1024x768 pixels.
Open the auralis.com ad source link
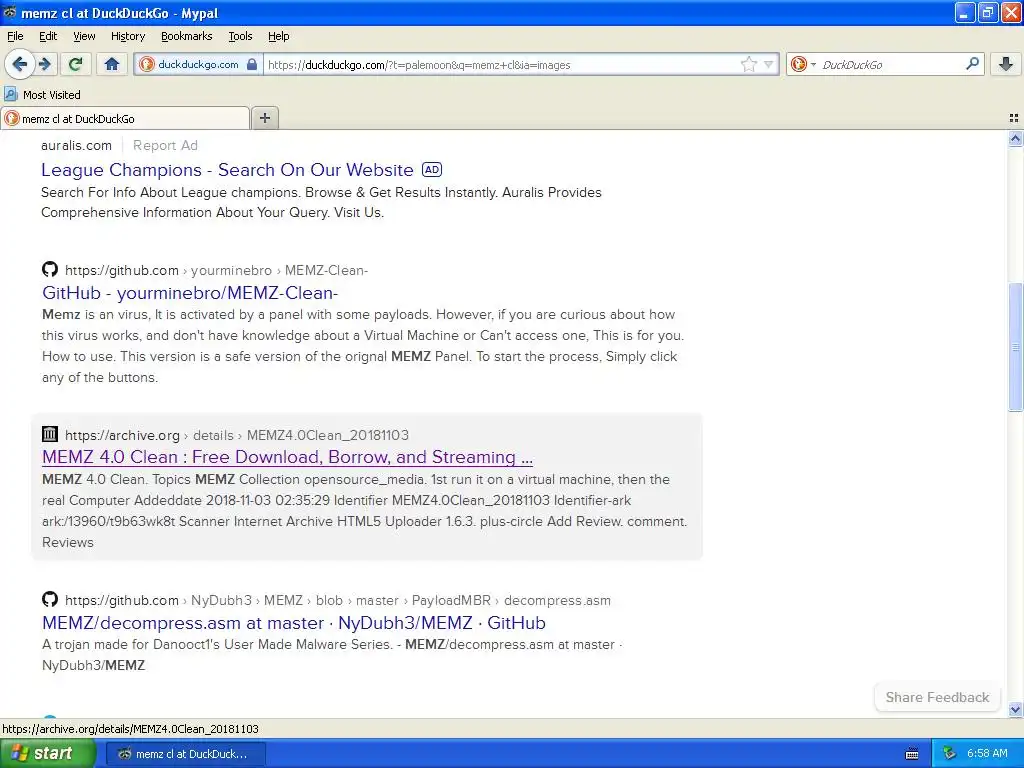pos(76,146)
